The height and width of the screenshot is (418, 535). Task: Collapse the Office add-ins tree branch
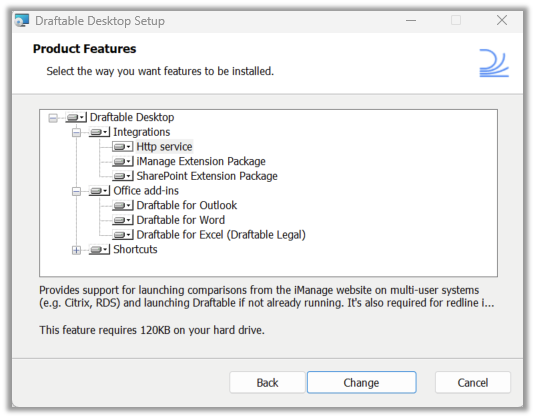(x=76, y=191)
